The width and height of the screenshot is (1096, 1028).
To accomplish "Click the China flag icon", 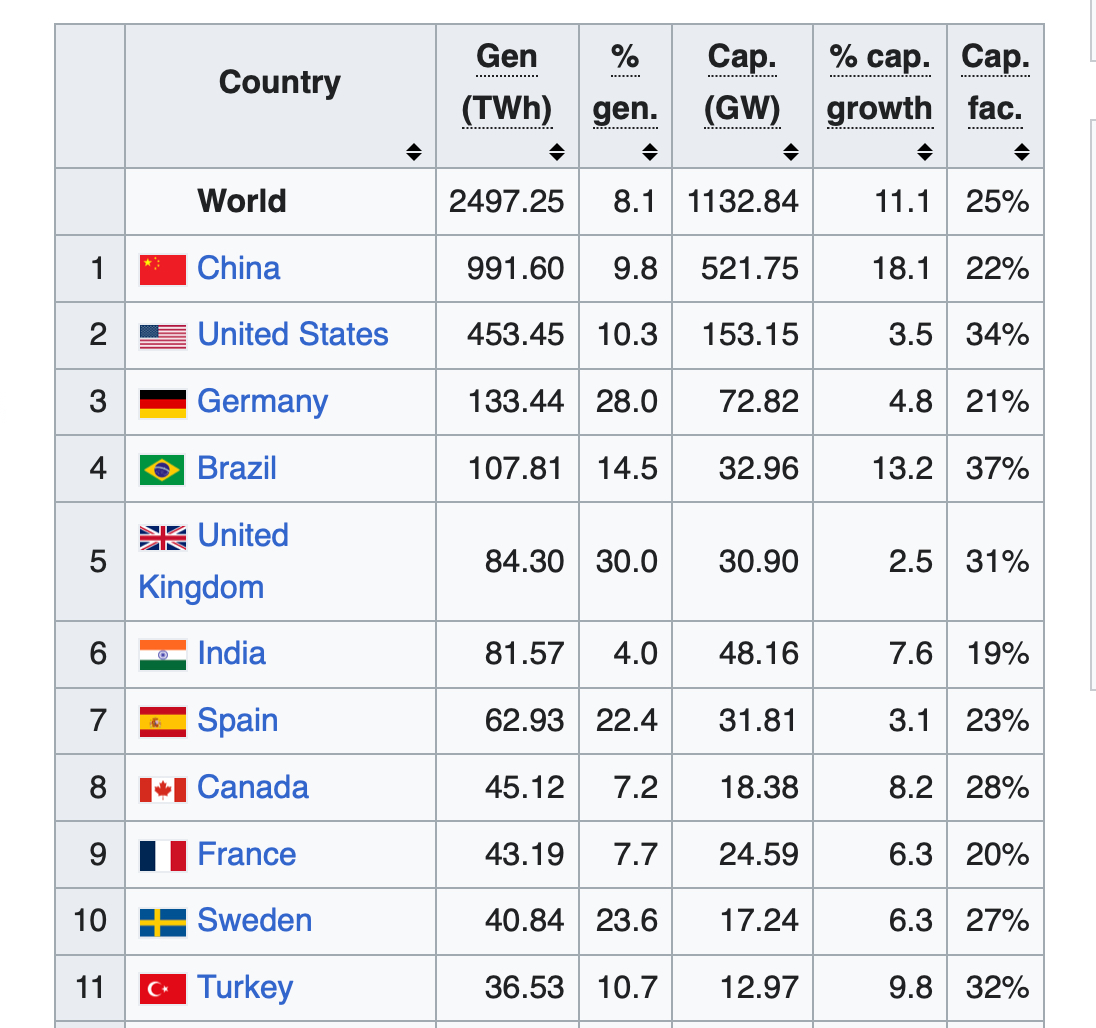I will click(x=162, y=269).
